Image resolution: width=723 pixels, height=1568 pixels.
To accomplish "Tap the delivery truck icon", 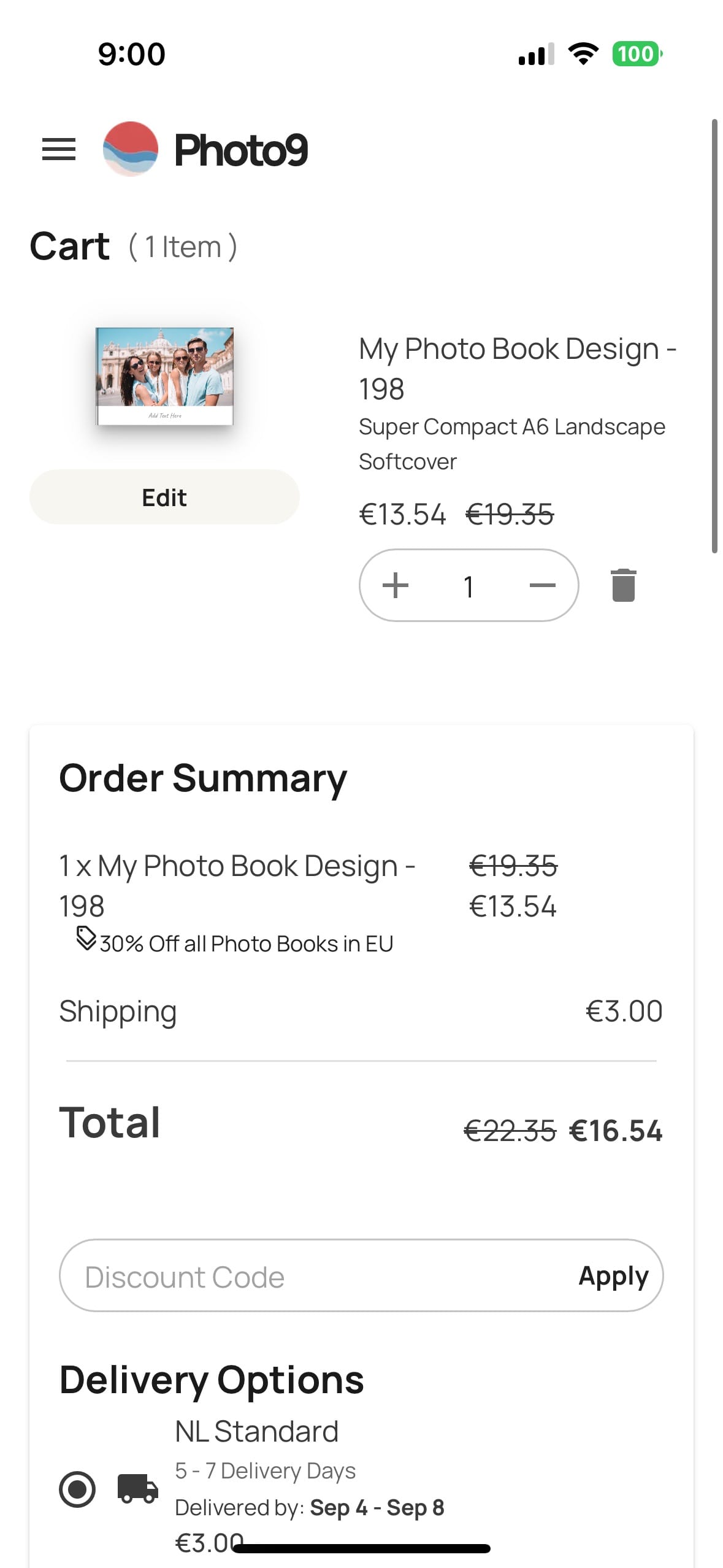I will pos(138,1488).
